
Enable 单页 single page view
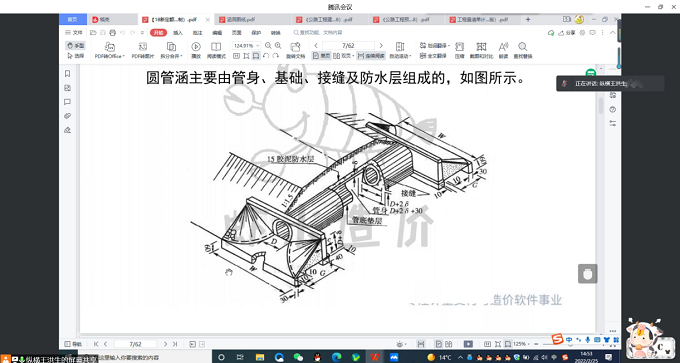(321, 56)
